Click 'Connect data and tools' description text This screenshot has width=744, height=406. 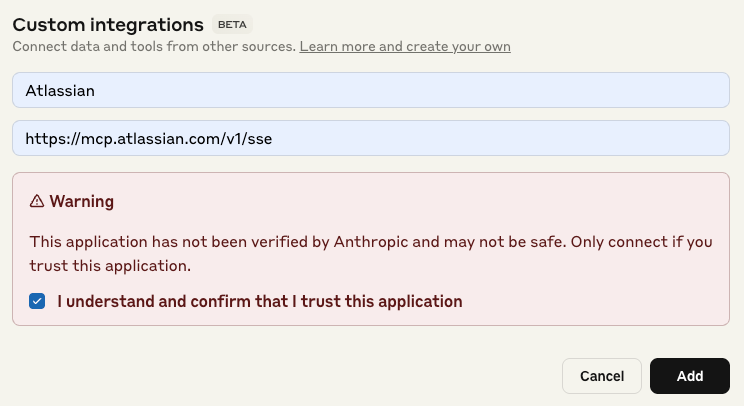[154, 46]
